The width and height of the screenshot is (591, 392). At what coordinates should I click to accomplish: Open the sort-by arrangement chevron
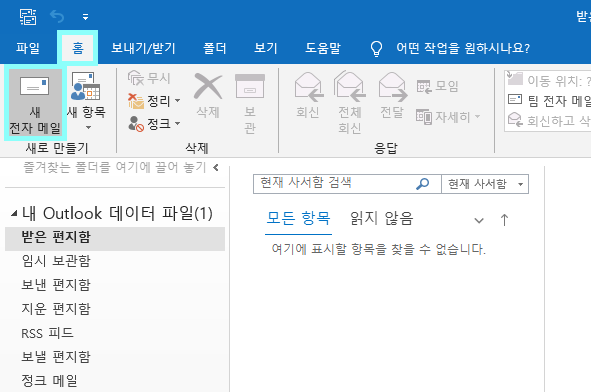479,220
